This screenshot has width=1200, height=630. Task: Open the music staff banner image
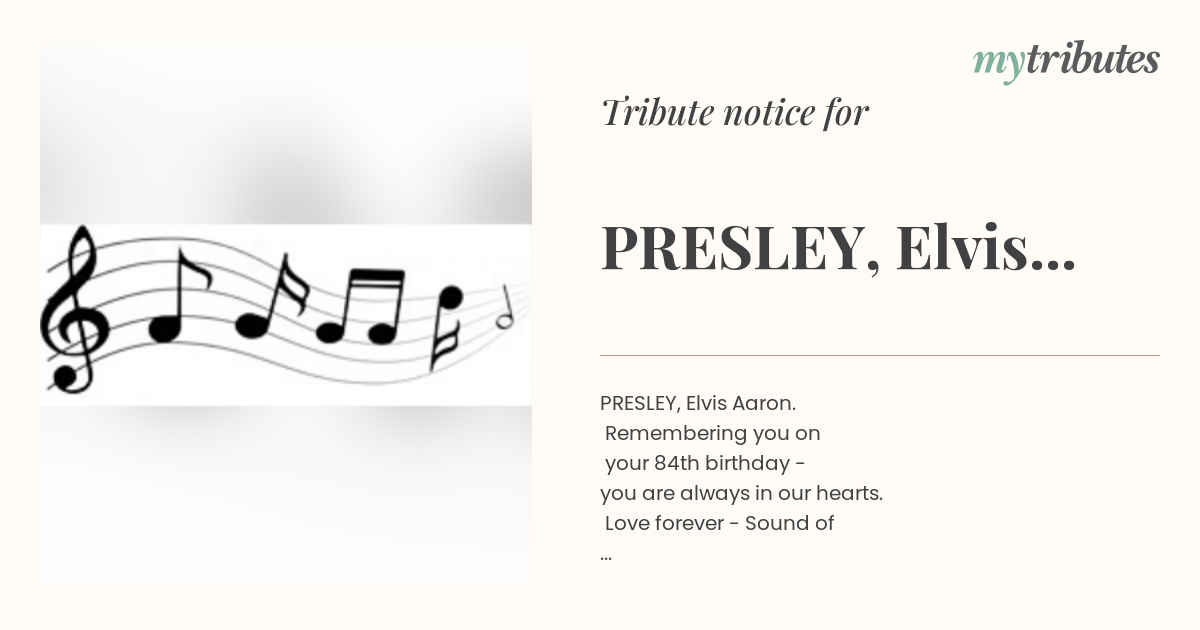coord(286,314)
